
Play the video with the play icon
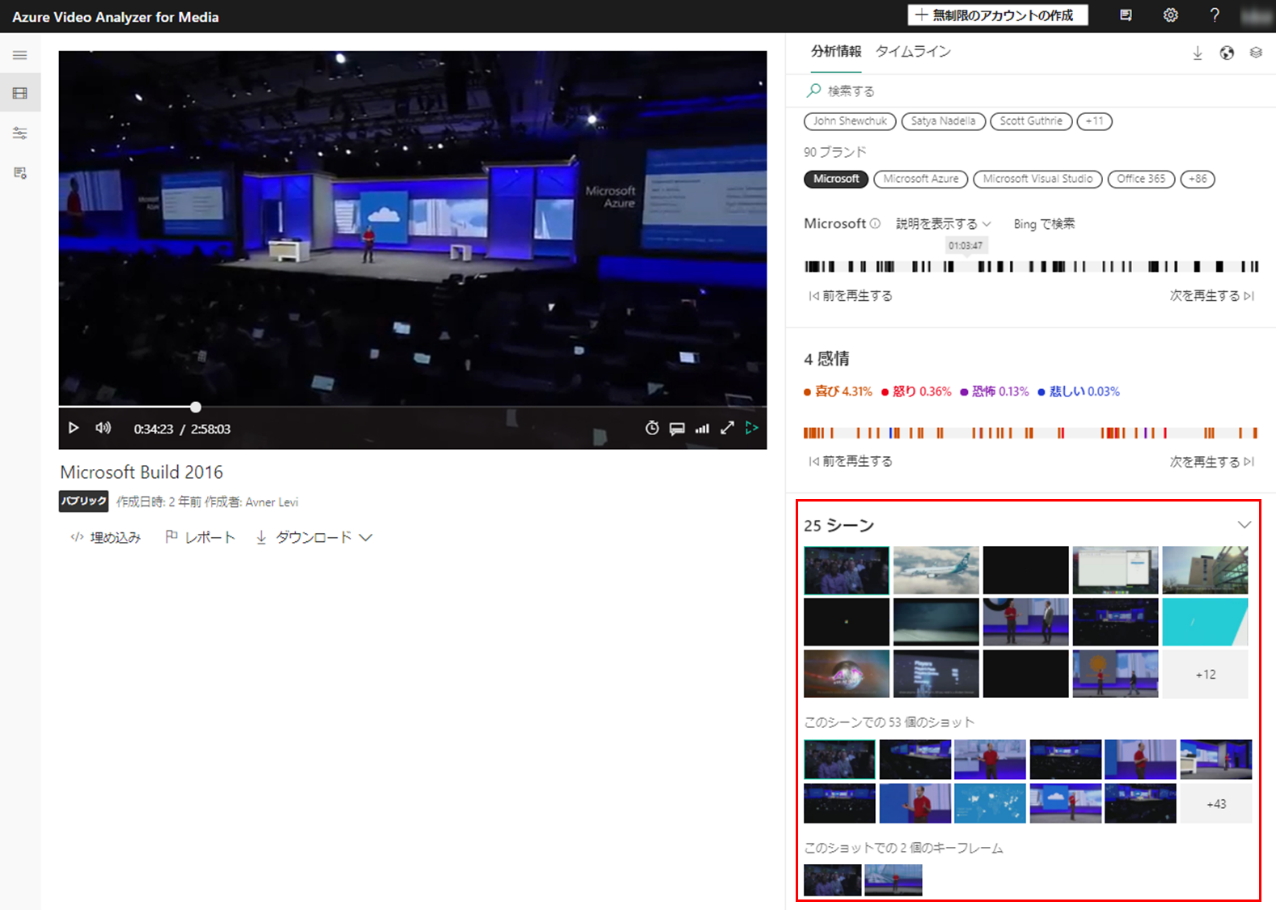(x=73, y=428)
